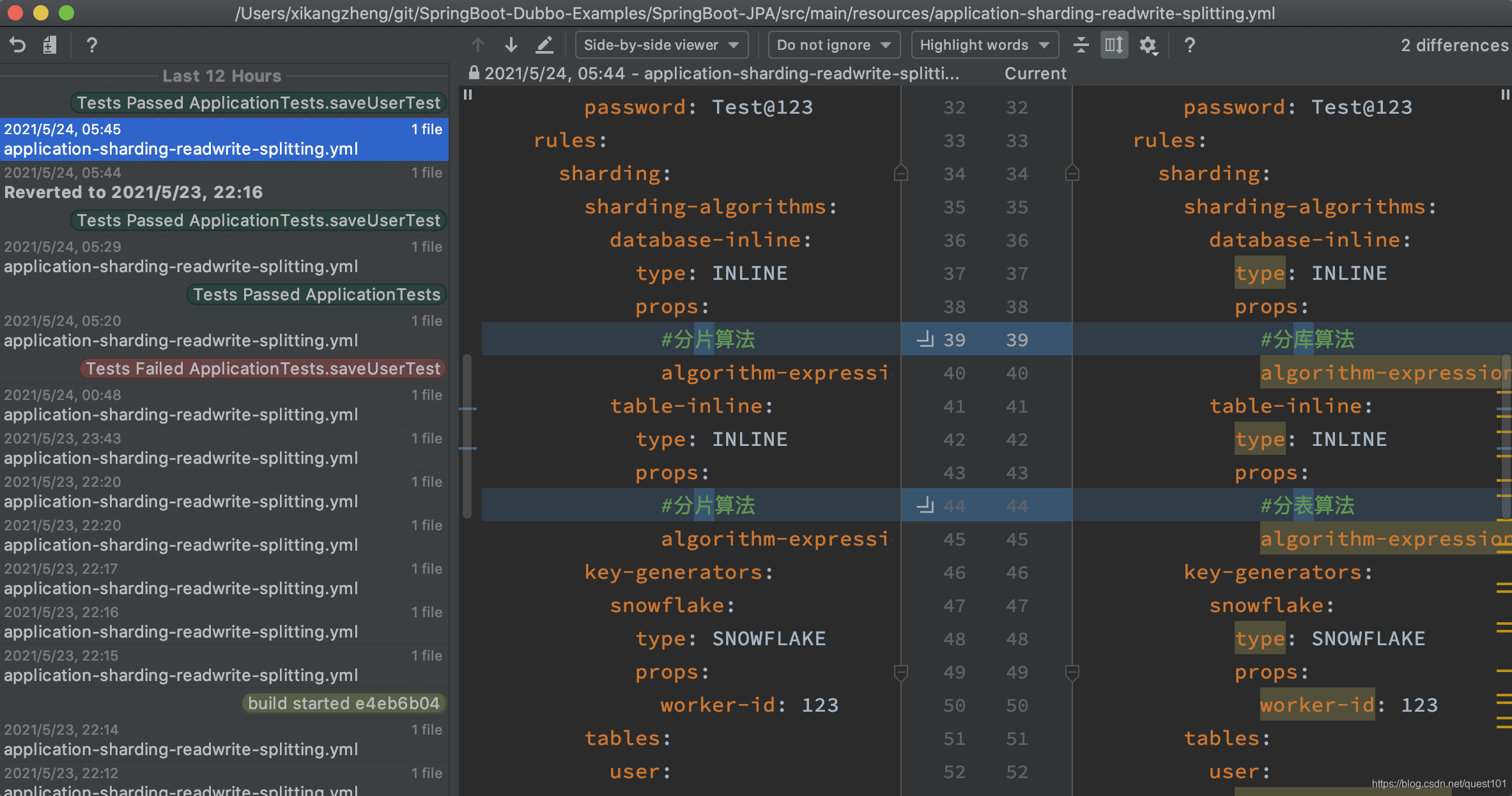Open help icon next to the settings gear
Viewport: 1512px width, 796px height.
tap(1189, 45)
